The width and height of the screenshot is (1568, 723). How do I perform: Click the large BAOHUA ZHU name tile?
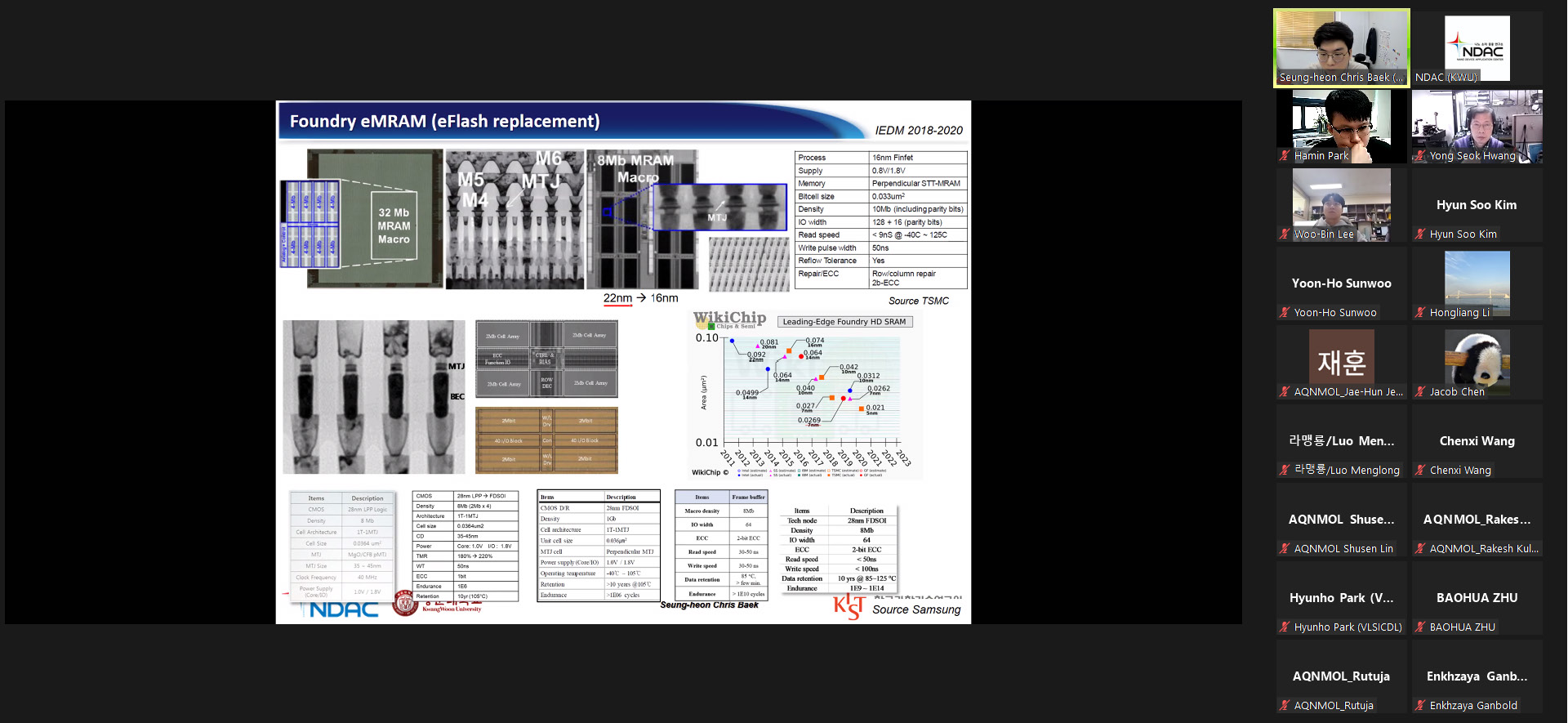click(1477, 598)
